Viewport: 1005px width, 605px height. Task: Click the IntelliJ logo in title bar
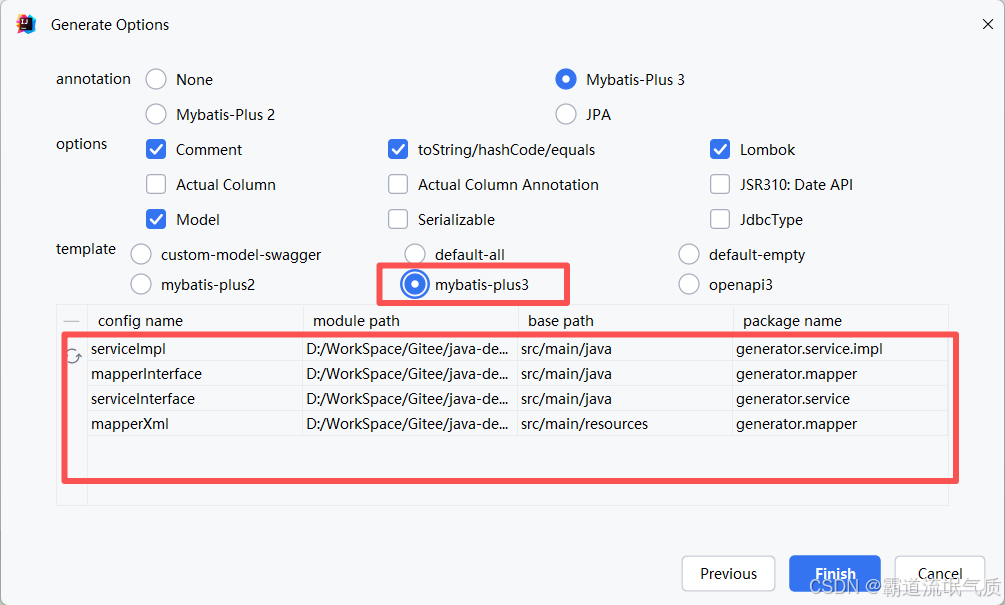[26, 24]
